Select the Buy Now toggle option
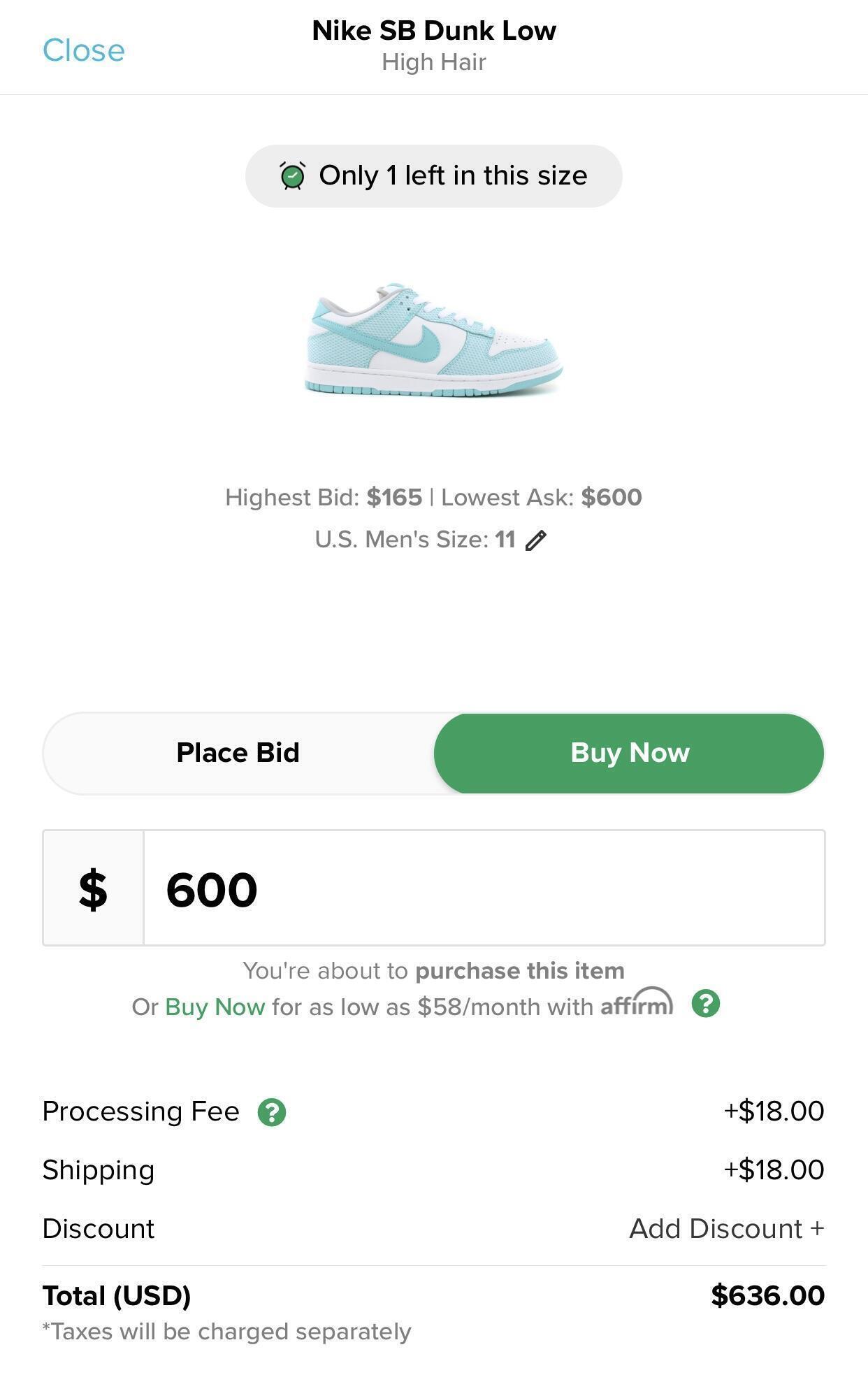The height and width of the screenshot is (1375, 868). coord(630,753)
